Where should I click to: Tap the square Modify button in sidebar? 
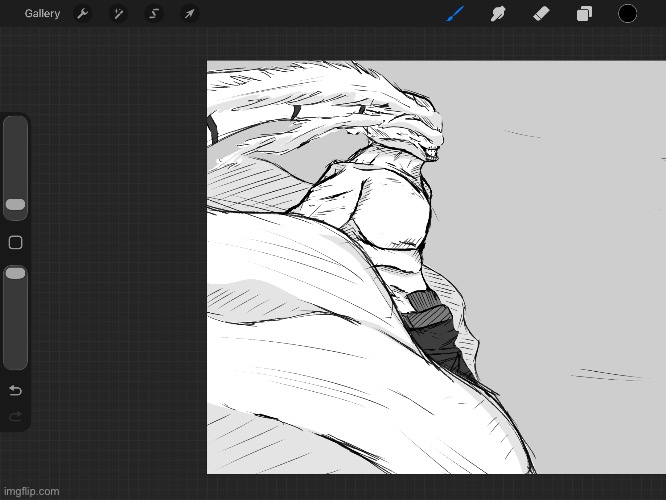click(x=15, y=243)
